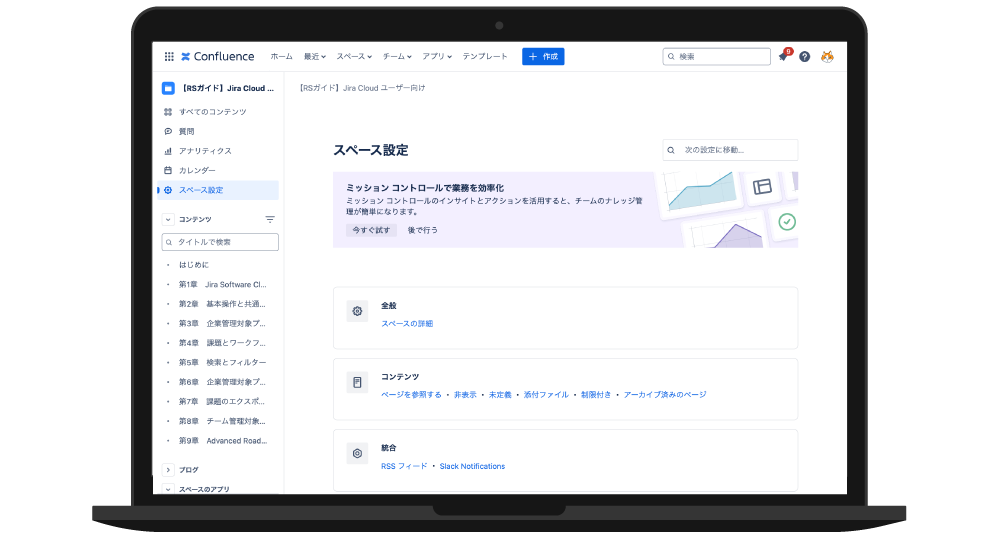The height and width of the screenshot is (538, 1000).
Task: Click the Confluence logo
Action: click(x=217, y=57)
